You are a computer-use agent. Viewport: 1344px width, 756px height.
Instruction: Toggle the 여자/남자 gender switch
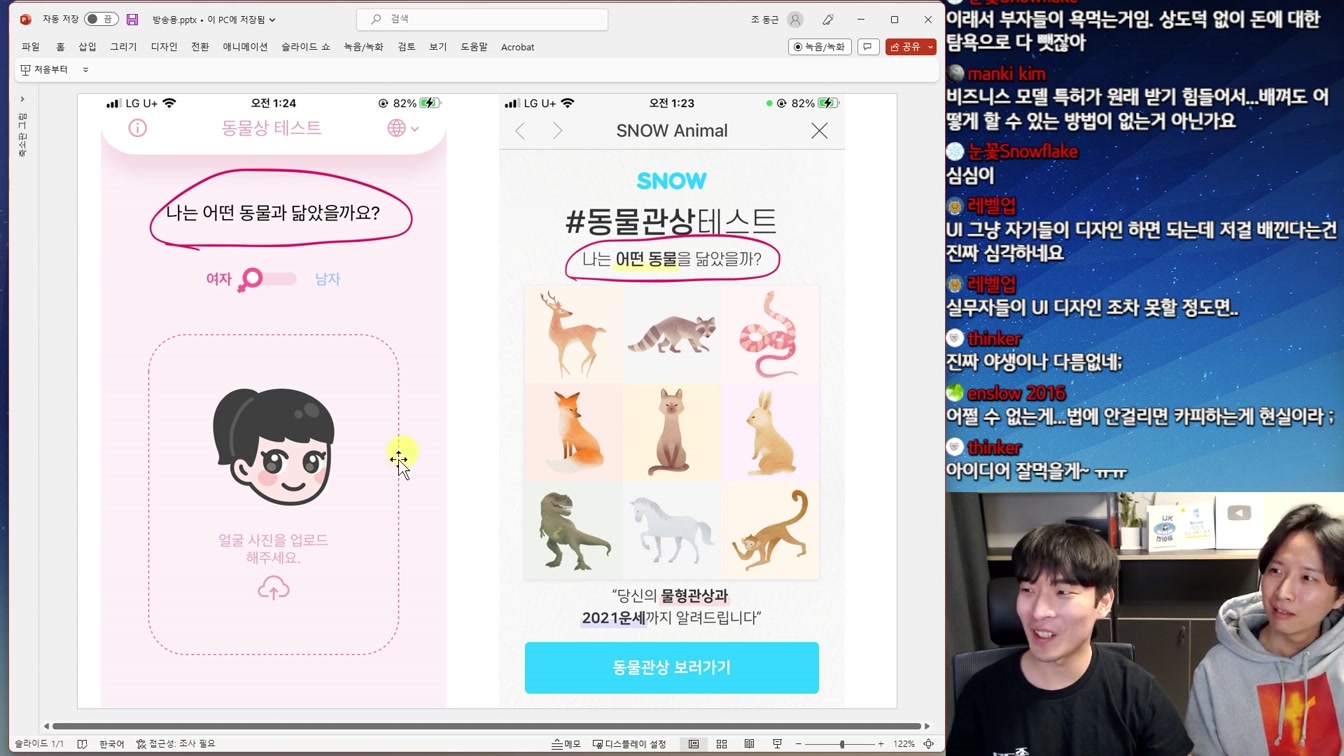[x=267, y=279]
